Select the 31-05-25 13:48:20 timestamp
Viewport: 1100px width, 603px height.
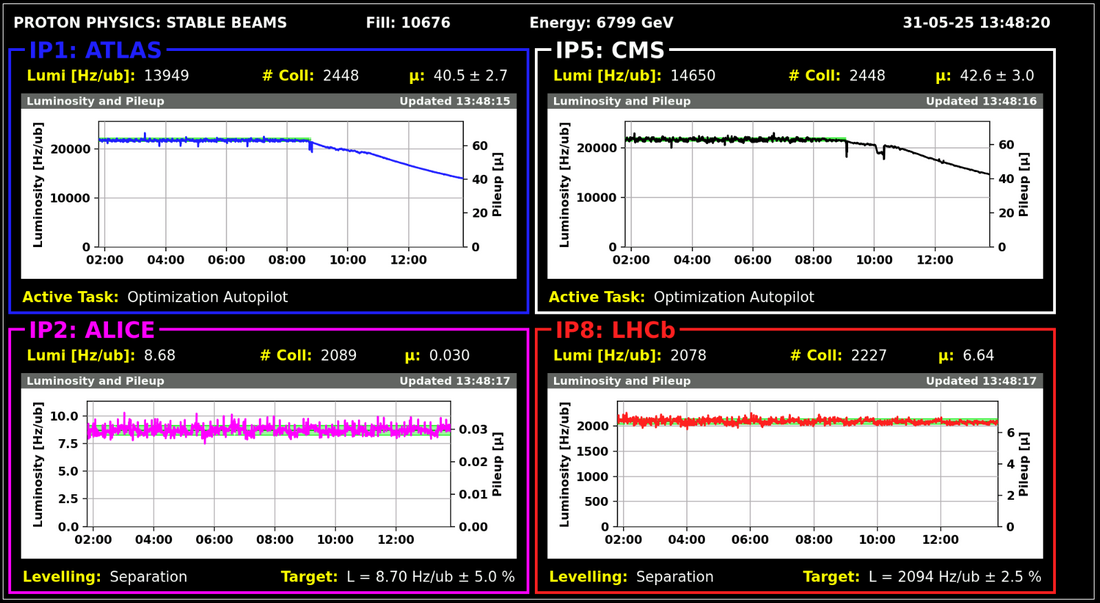(977, 23)
